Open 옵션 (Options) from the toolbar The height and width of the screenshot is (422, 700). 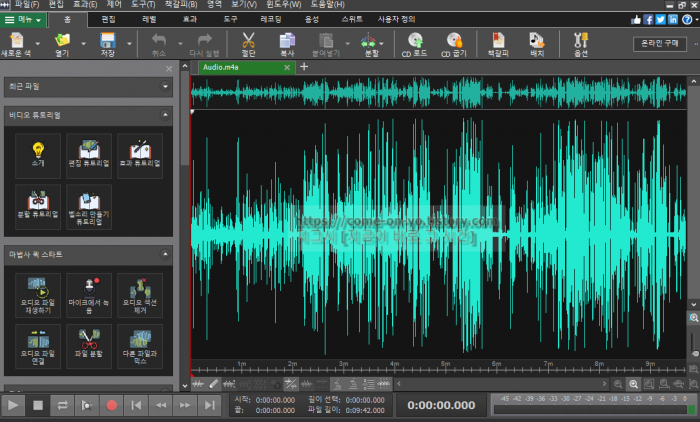click(580, 42)
